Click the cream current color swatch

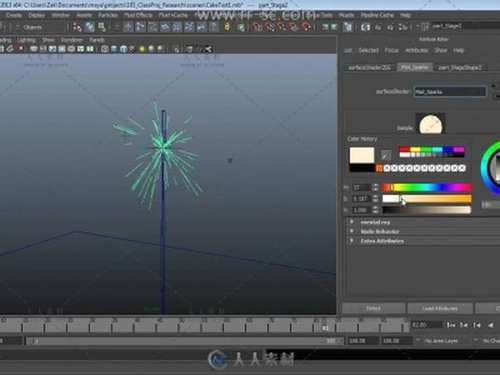362,155
